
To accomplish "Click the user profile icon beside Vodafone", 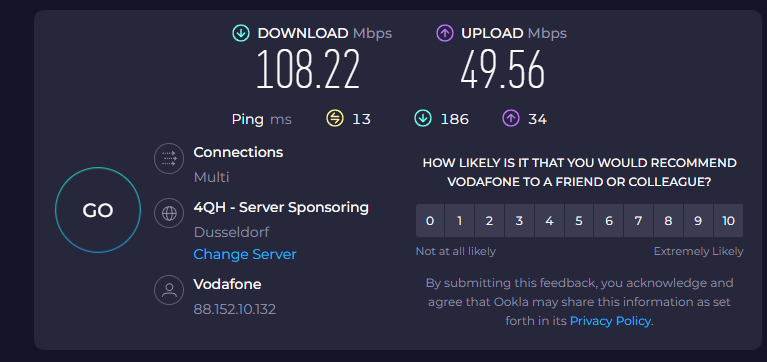I will (169, 290).
